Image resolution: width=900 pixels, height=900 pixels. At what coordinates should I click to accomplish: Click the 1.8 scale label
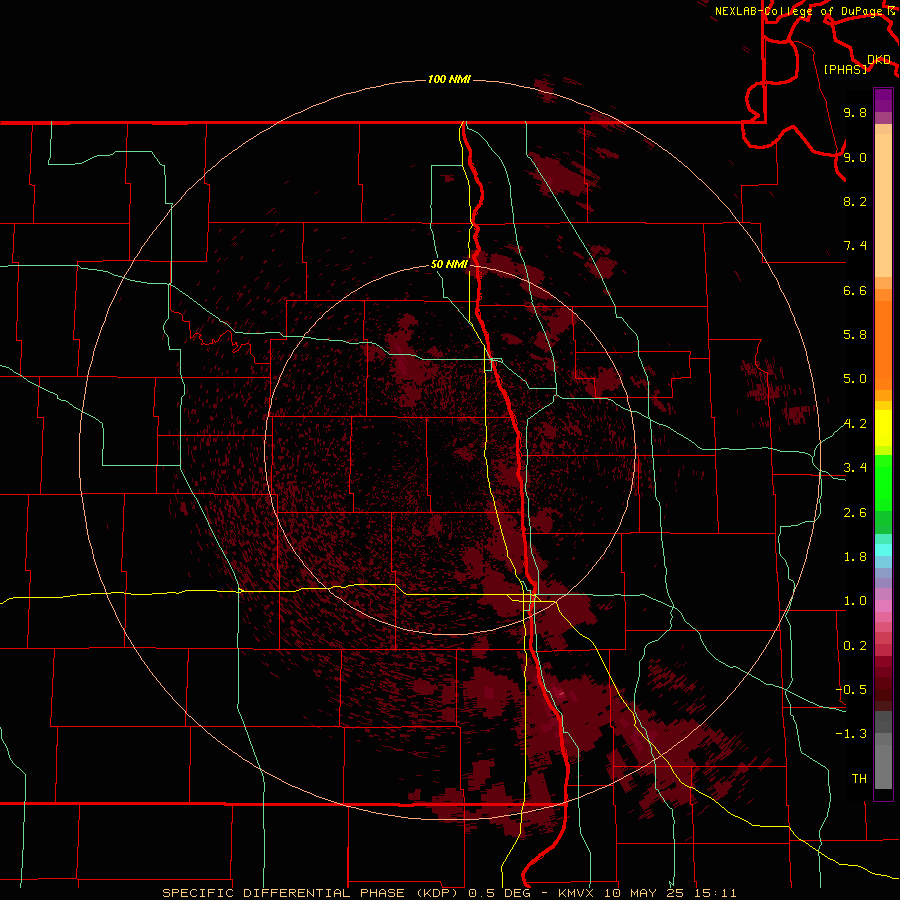click(x=855, y=557)
